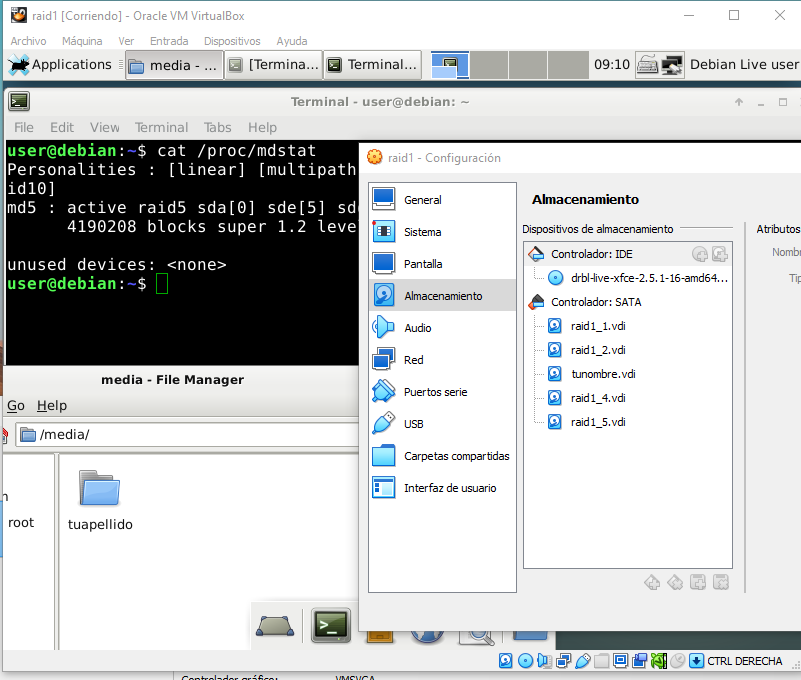The height and width of the screenshot is (680, 801).
Task: Click the remove controller icon below storage list
Action: (675, 582)
